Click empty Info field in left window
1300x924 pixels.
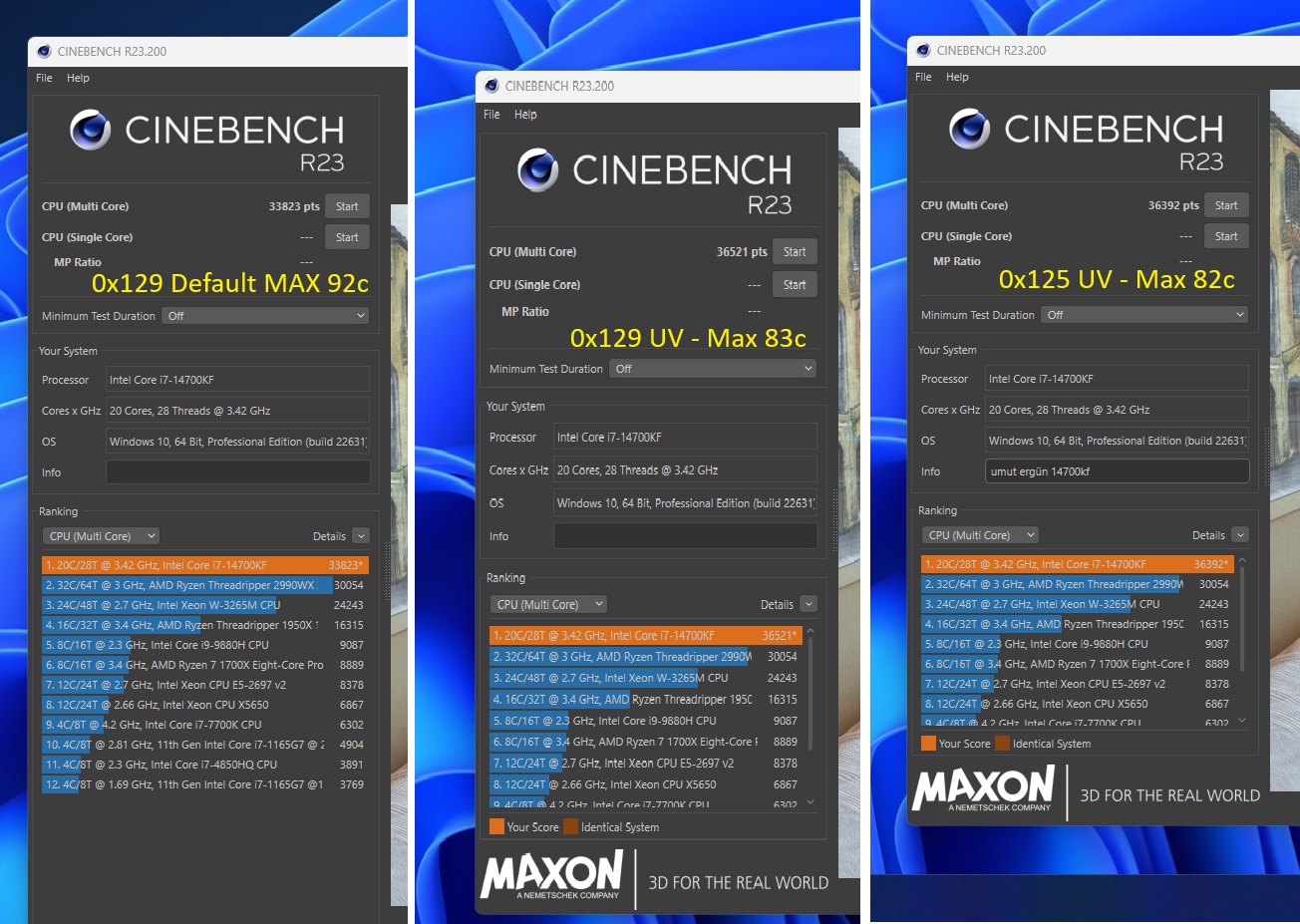coord(238,472)
